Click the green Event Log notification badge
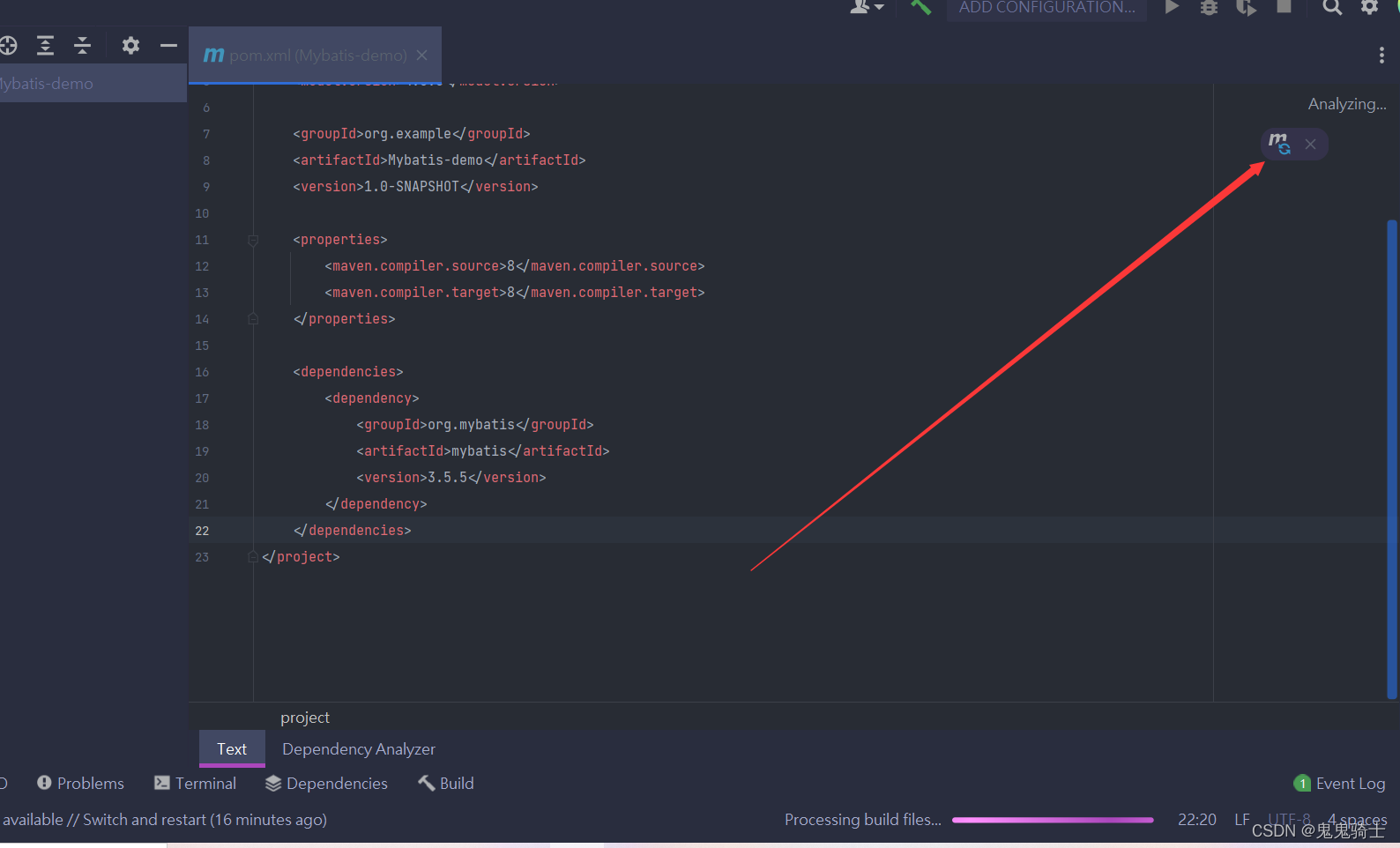 point(1302,783)
